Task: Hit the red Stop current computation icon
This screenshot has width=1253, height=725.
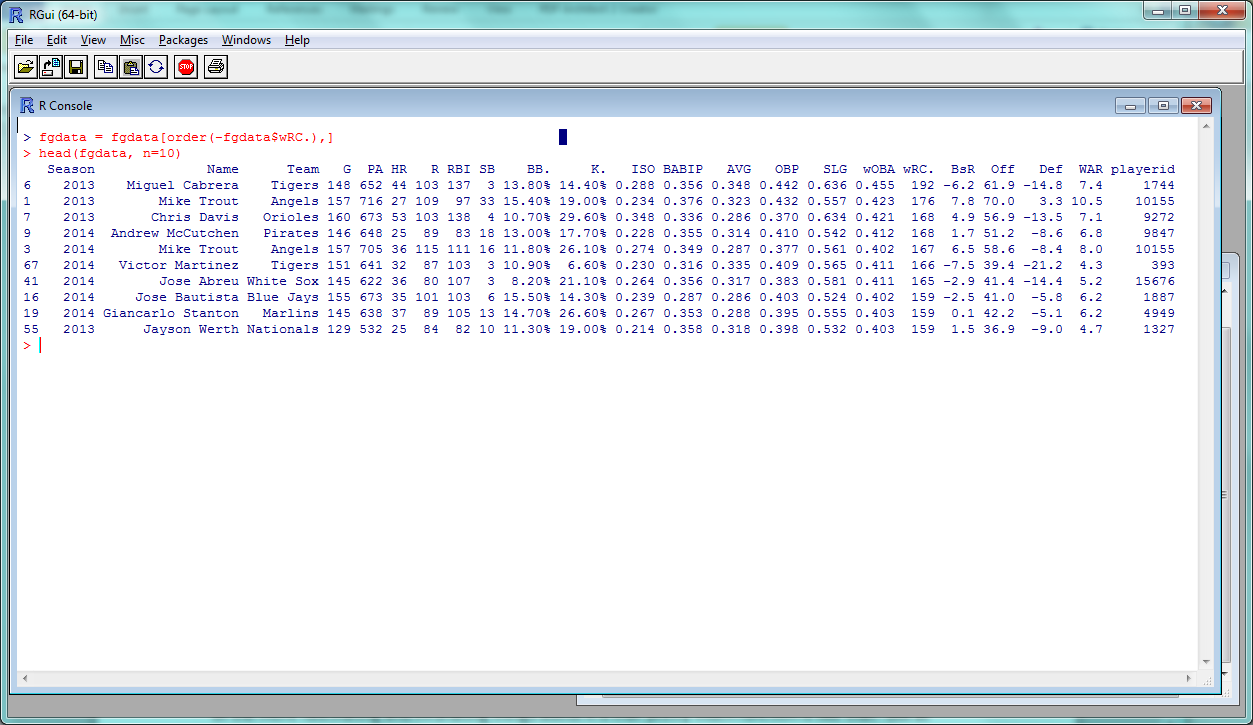Action: [x=185, y=67]
